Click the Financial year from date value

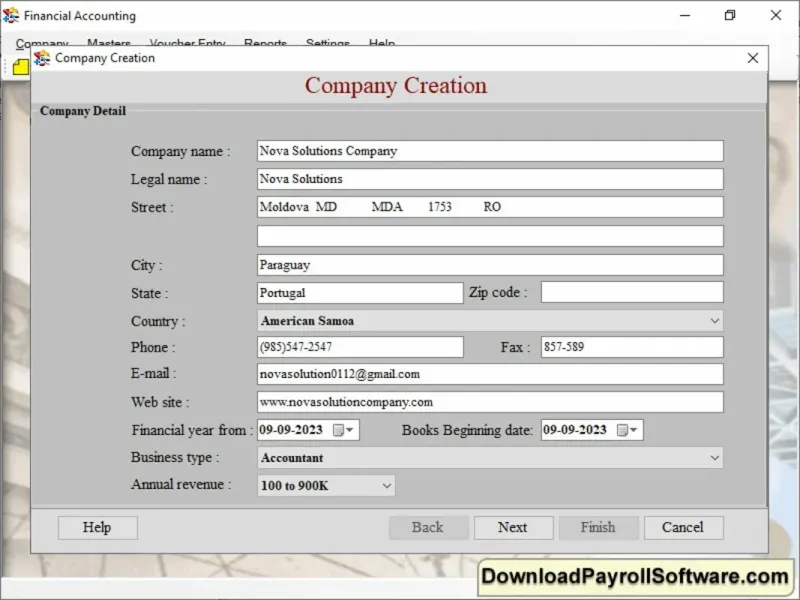pos(291,430)
